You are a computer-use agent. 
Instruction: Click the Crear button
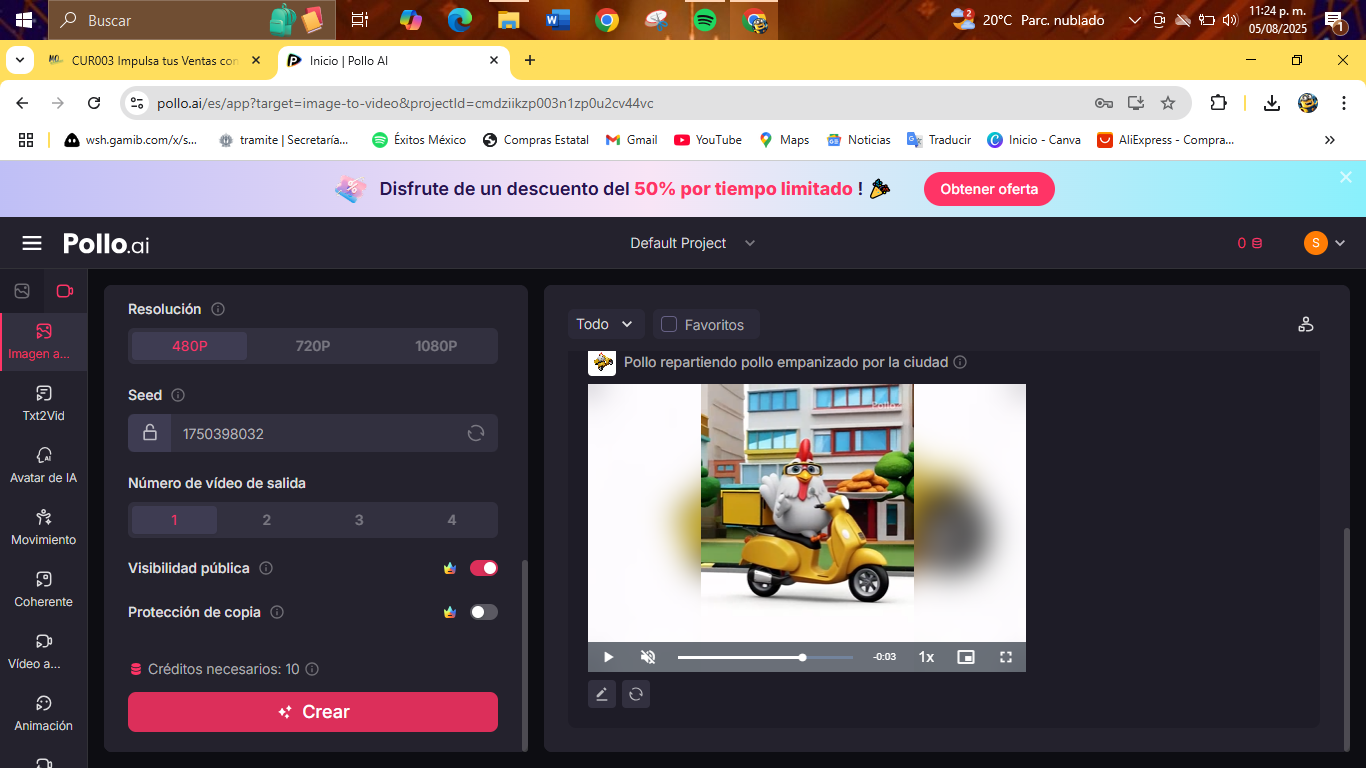coord(313,712)
